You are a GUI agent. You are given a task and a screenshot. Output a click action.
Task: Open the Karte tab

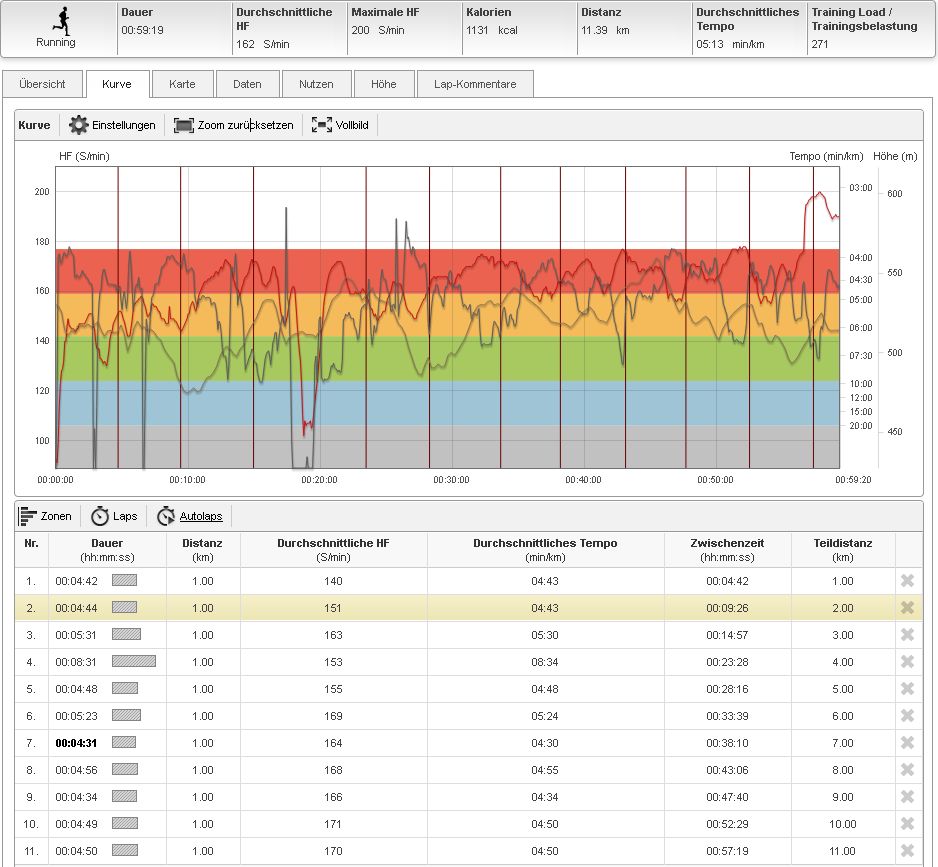click(182, 85)
